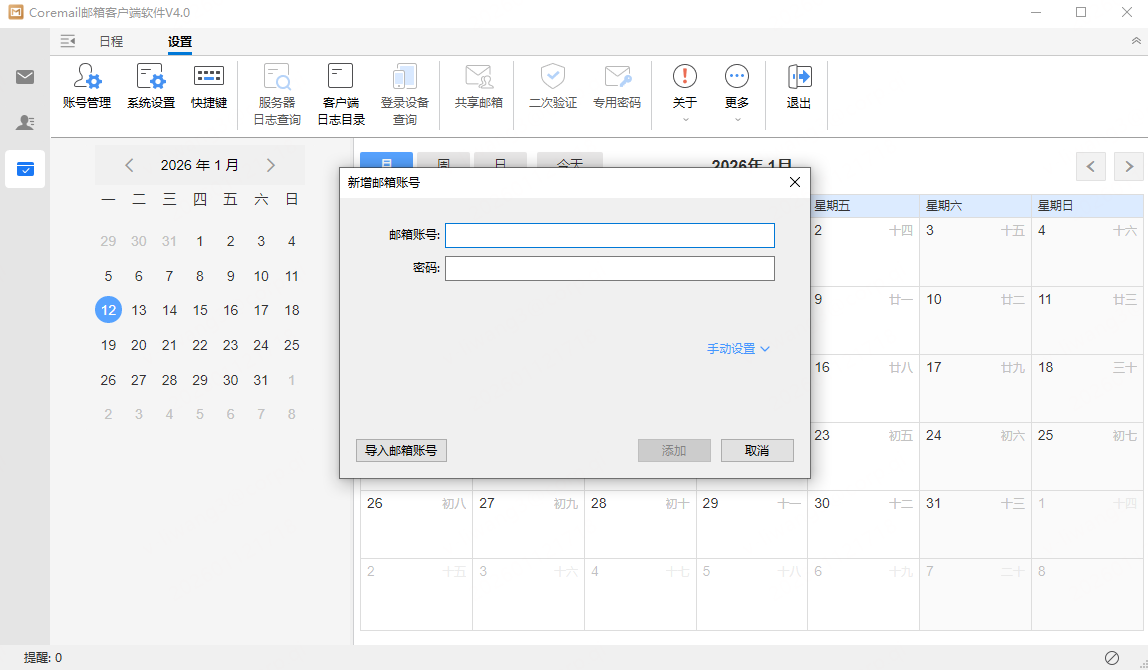Click the 密码 password field
Viewport: 1148px width, 670px height.
(x=610, y=269)
